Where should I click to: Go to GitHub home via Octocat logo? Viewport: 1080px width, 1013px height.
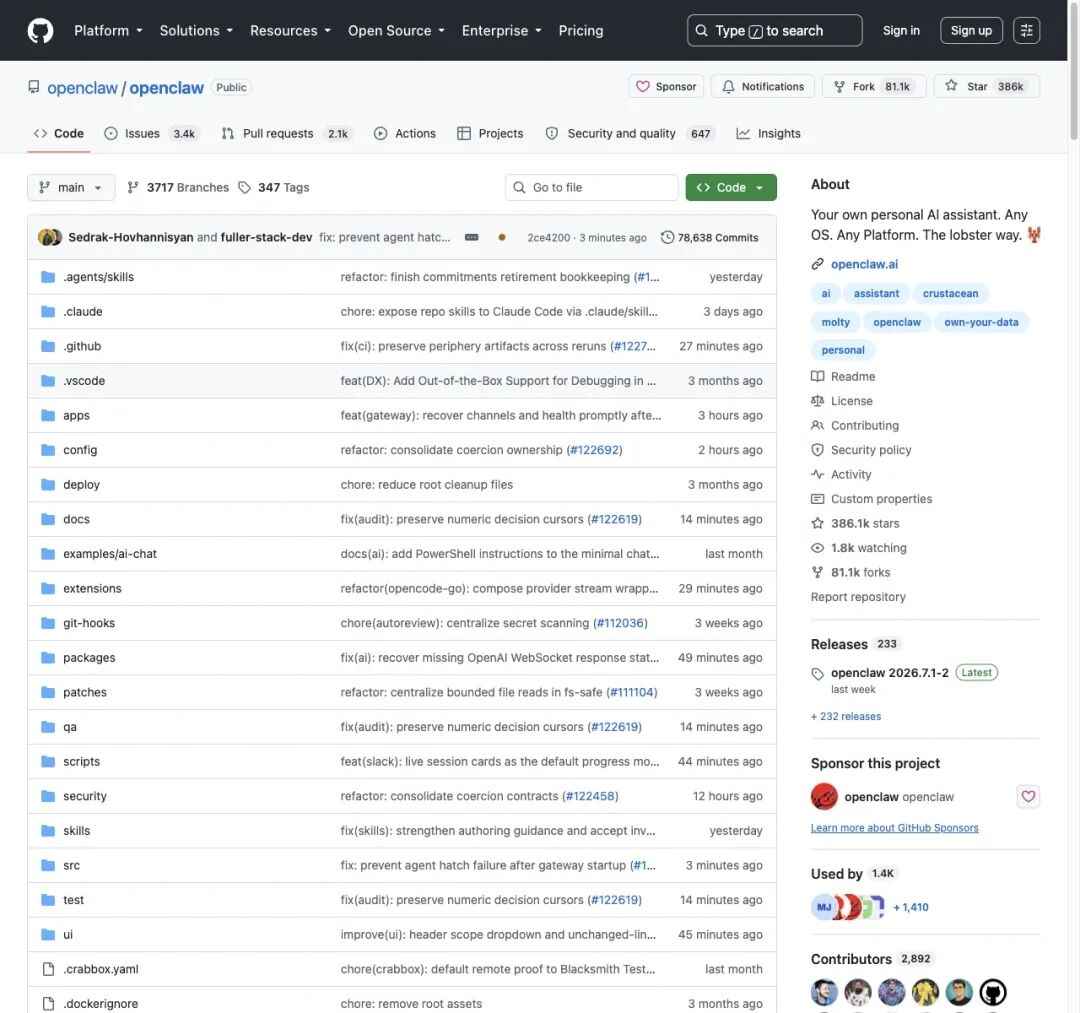(40, 31)
